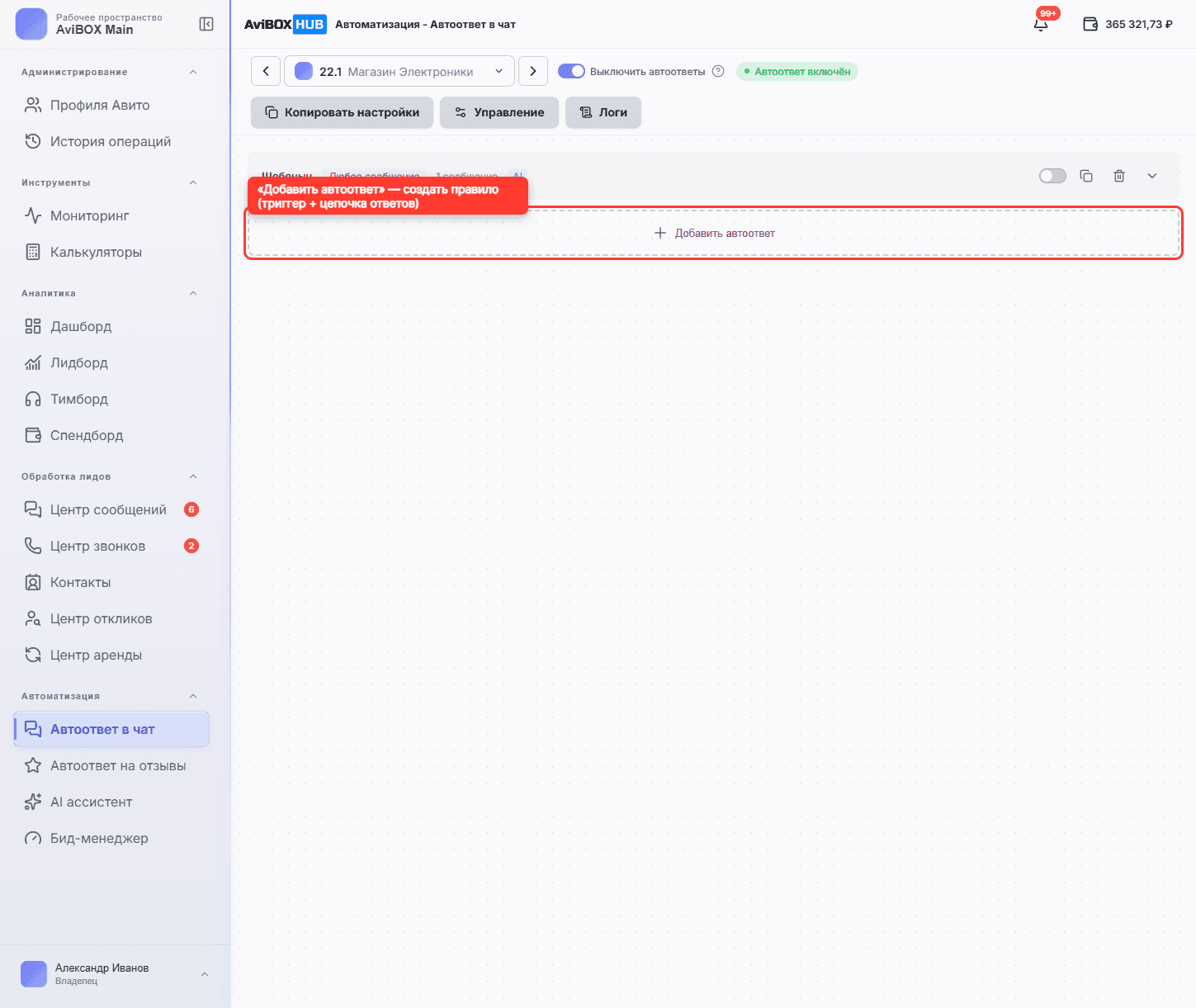Open the Логи button
This screenshot has height=1008, width=1196.
[603, 112]
